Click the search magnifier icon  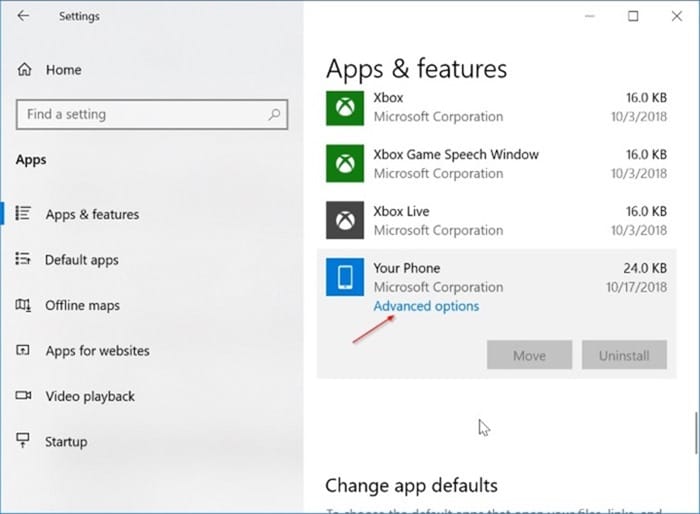click(x=274, y=115)
